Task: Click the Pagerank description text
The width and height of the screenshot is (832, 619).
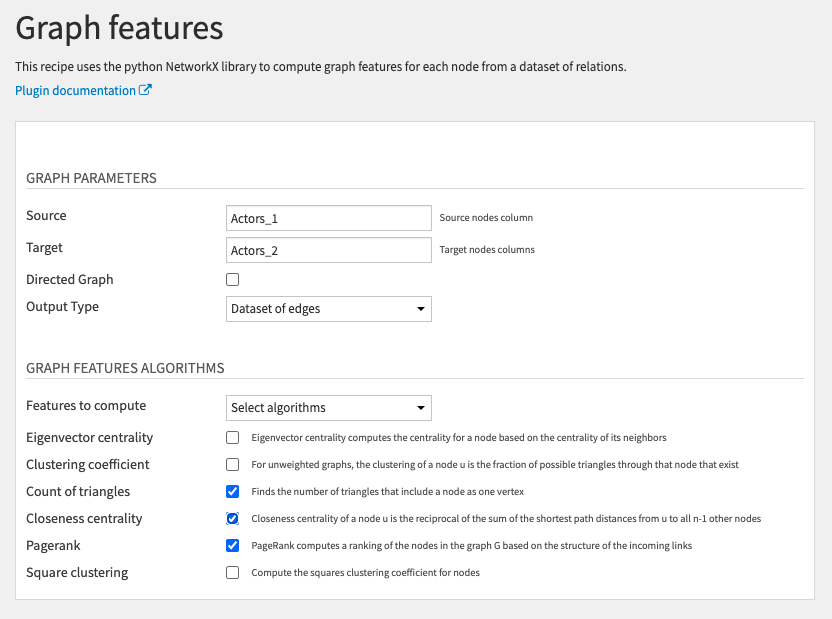Action: (471, 546)
